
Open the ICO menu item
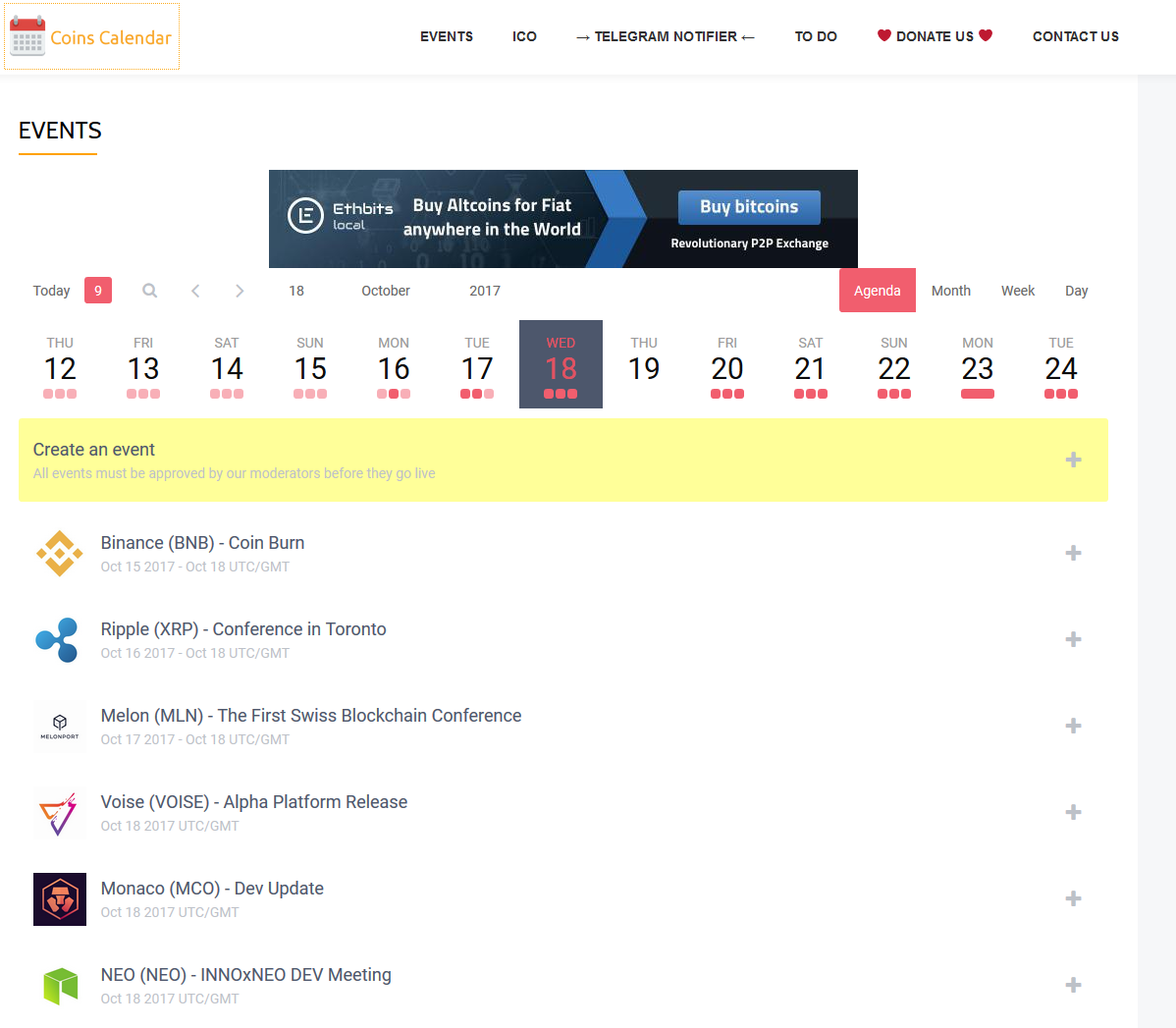coord(524,36)
